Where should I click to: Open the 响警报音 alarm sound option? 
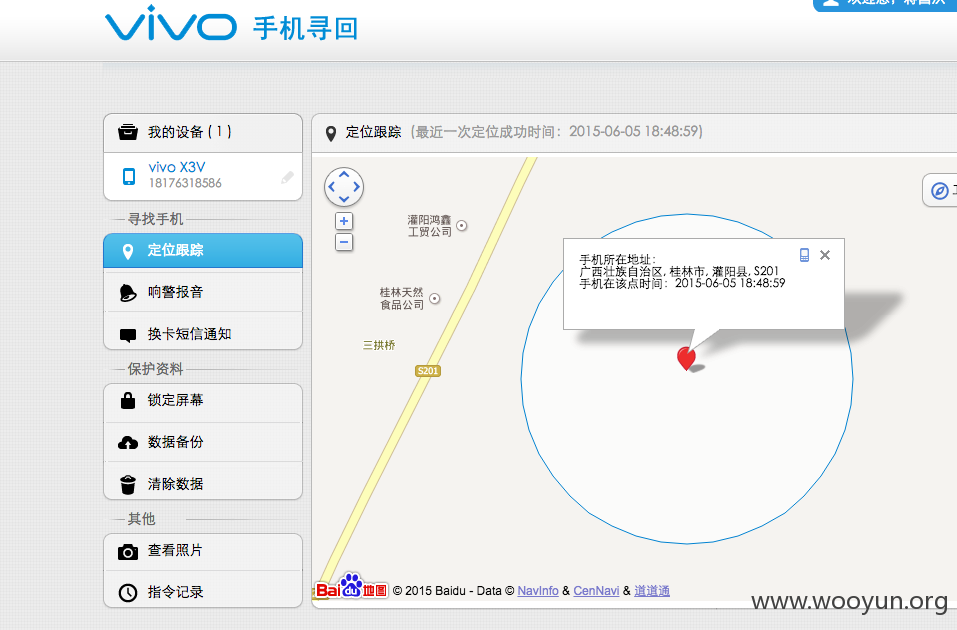tap(203, 292)
